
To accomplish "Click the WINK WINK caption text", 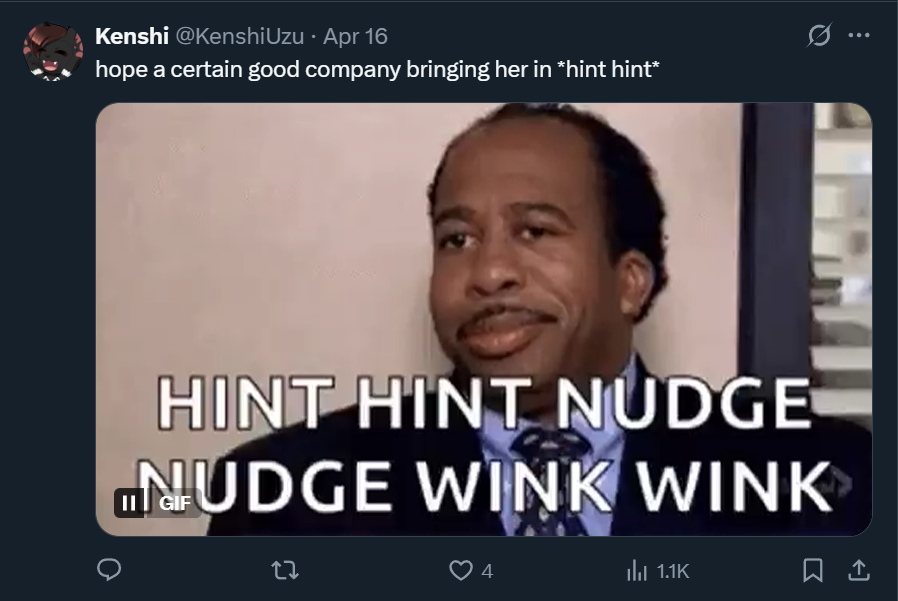I will click(624, 486).
